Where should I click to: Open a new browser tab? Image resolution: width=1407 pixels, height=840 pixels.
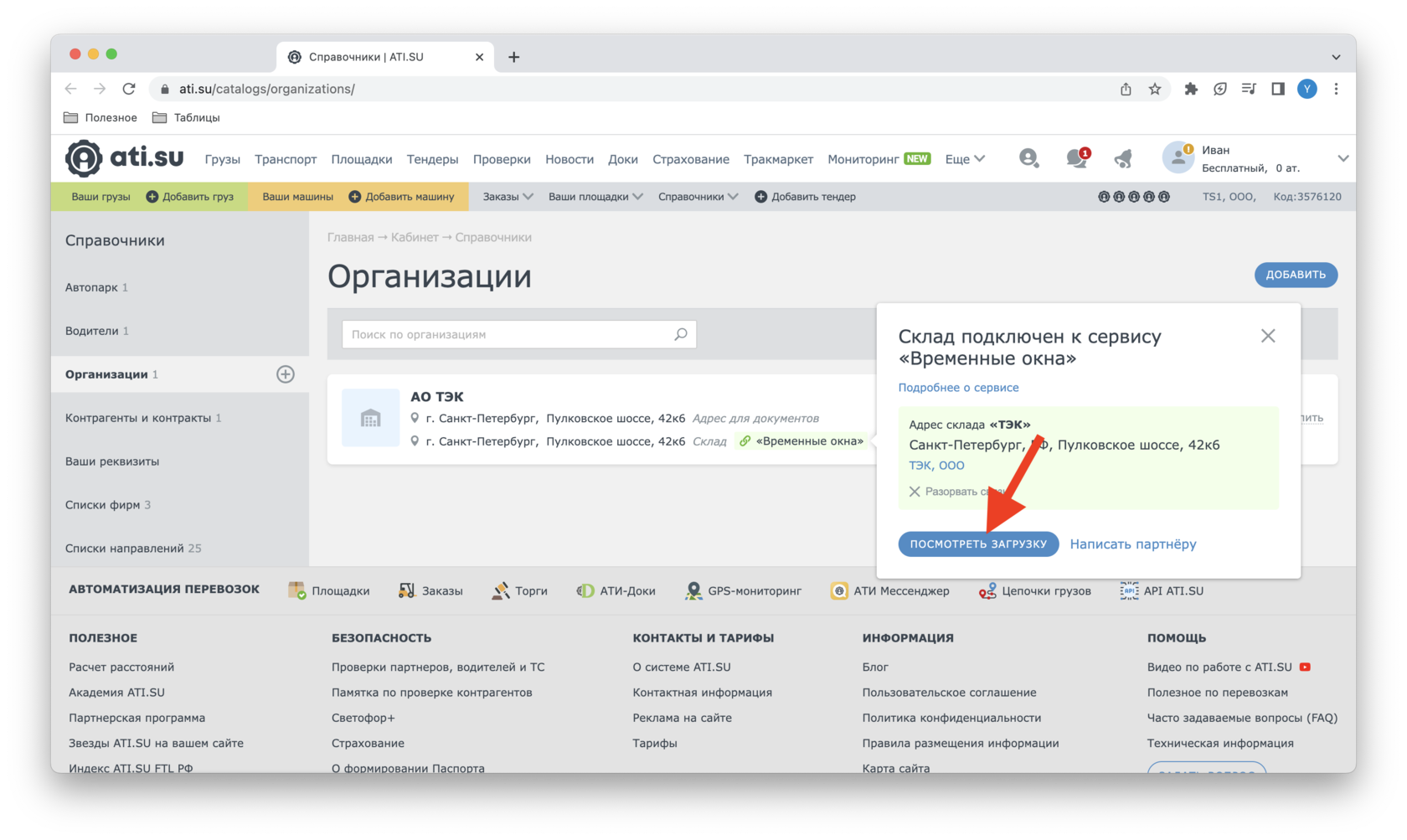coord(513,57)
